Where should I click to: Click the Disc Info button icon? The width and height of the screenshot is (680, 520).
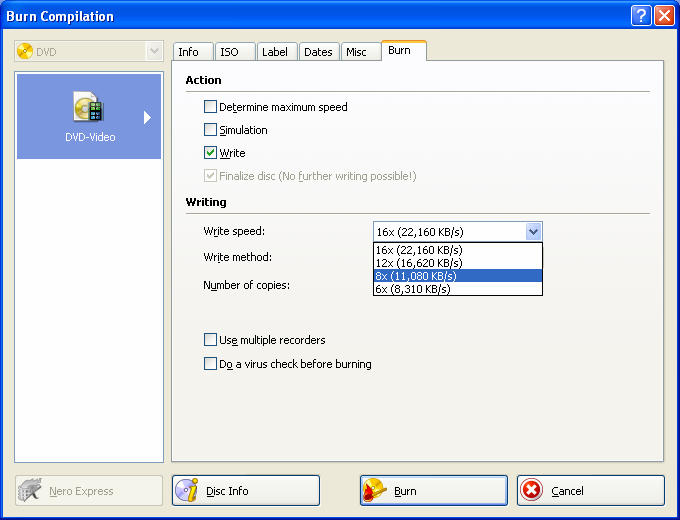(x=187, y=491)
